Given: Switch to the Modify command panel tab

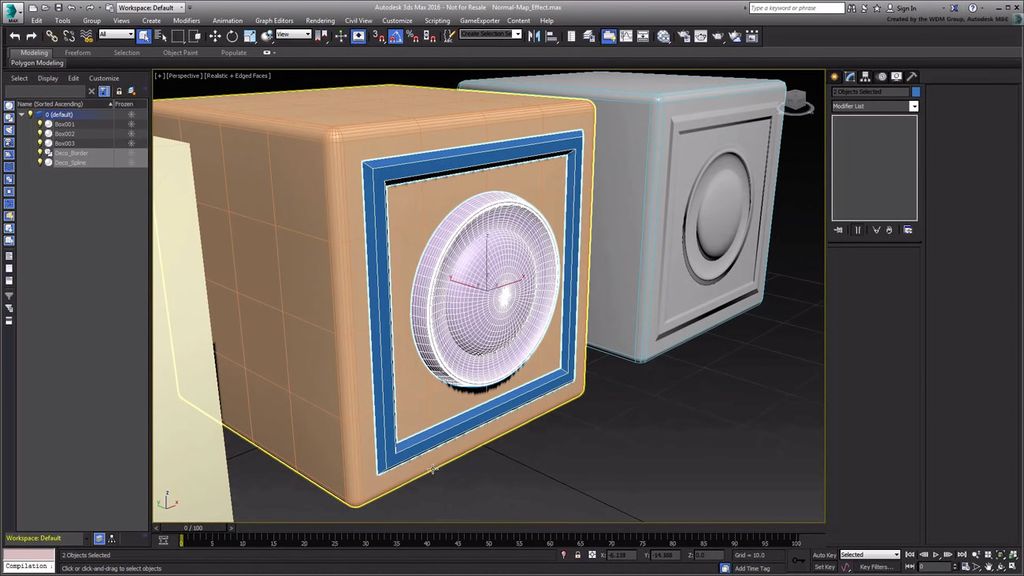Looking at the screenshot, I should [851, 75].
